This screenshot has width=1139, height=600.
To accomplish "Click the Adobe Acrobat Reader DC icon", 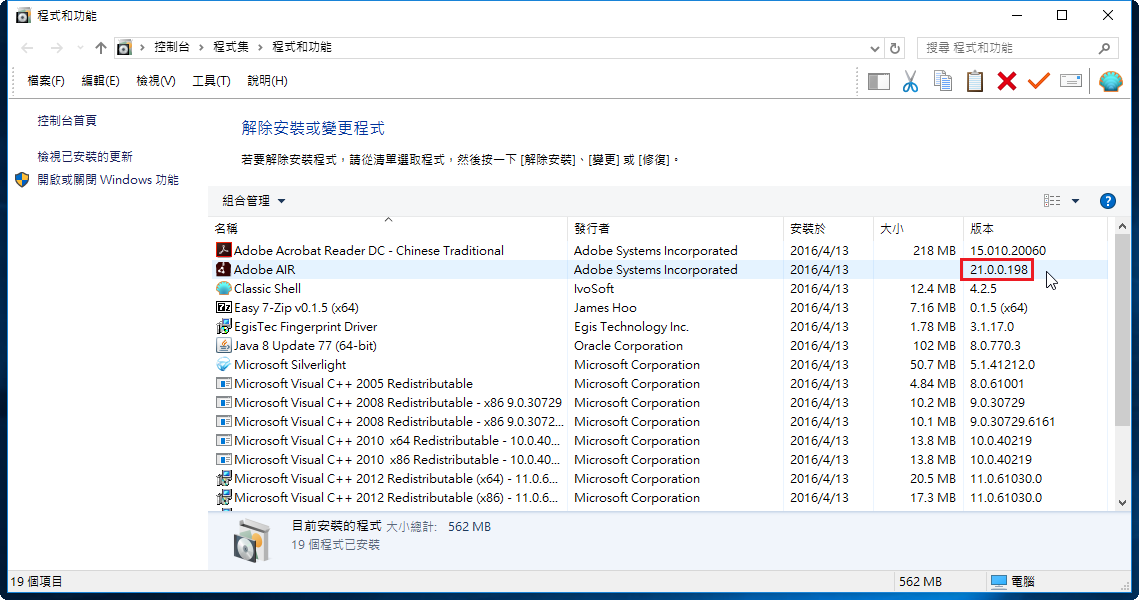I will click(x=224, y=250).
